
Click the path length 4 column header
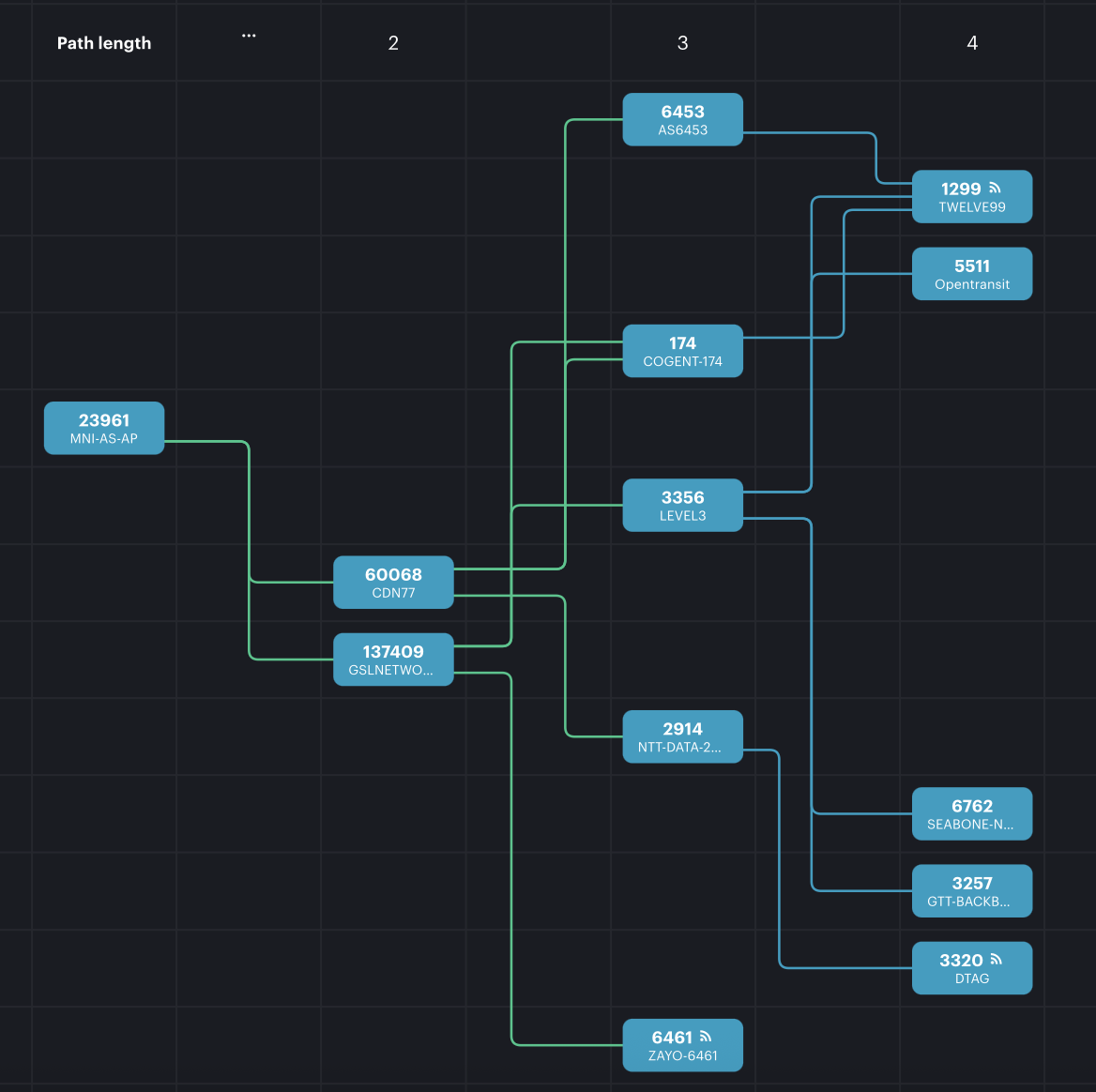972,43
